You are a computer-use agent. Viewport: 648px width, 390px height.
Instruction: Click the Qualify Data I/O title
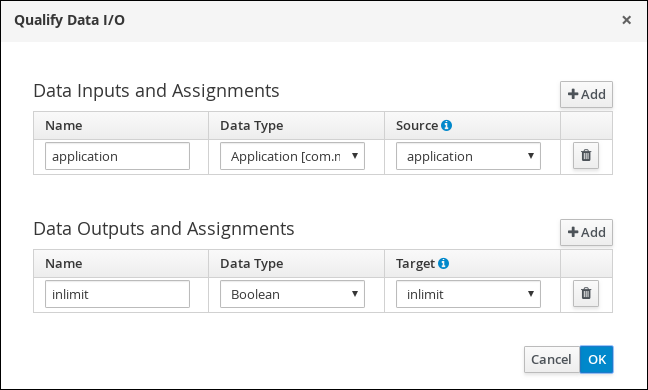69,20
